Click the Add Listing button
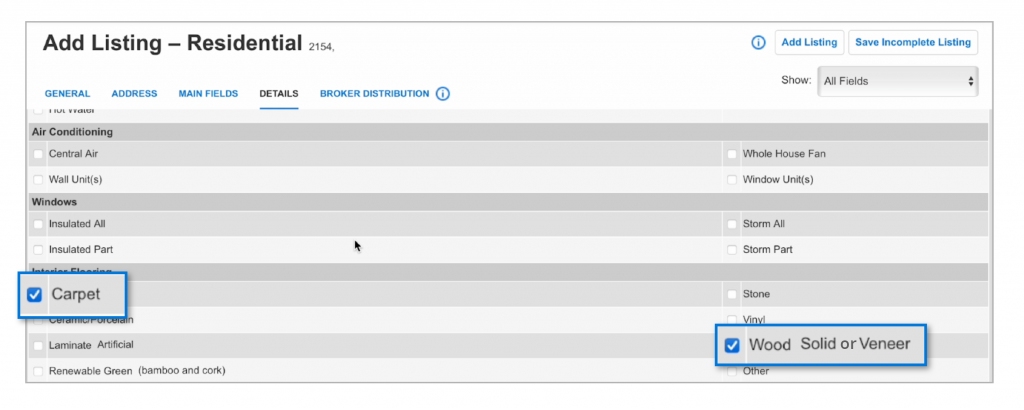Screen dimensions: 1024x410 (809, 42)
